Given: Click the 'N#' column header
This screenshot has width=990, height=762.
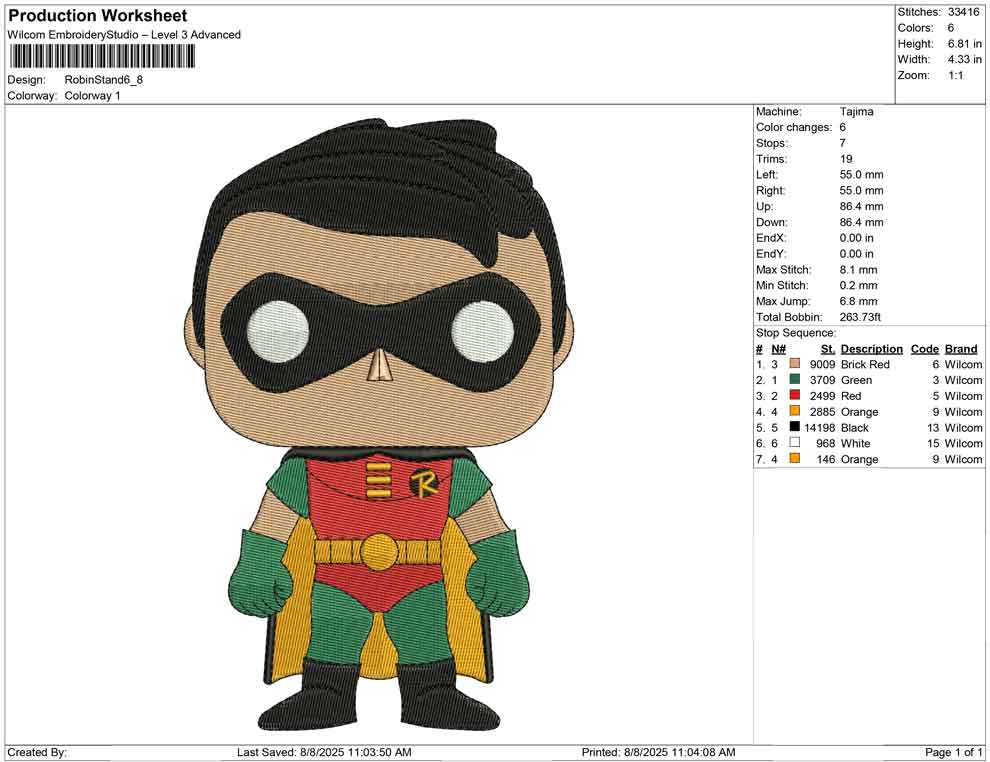Looking at the screenshot, I should click(x=778, y=348).
